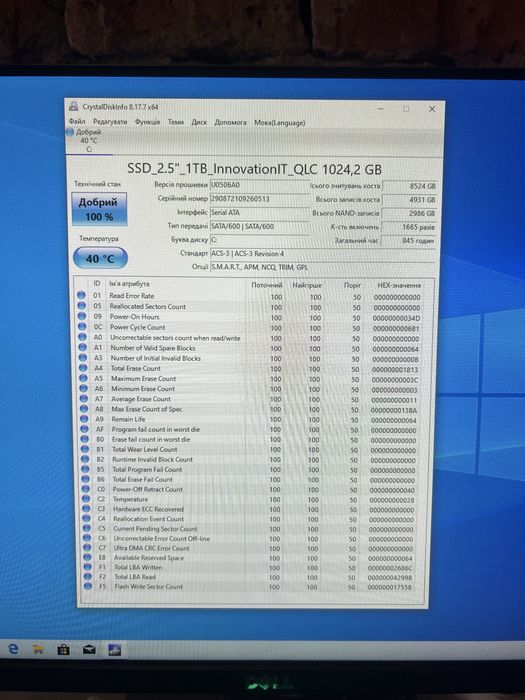Image resolution: width=525 pixels, height=700 pixels.
Task: Click the Поріг column header
Action: (352, 285)
